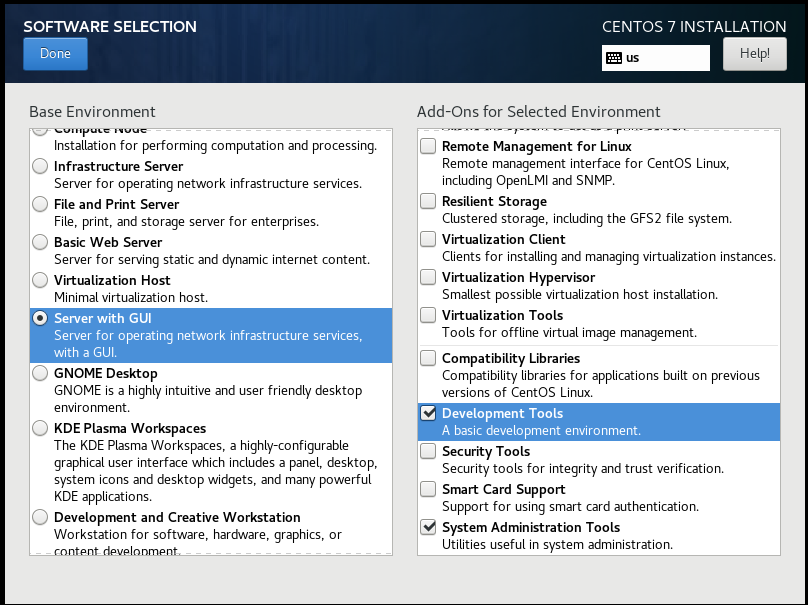Viewport: 808px width, 605px height.
Task: Click the keyboard layout icon
Action: (614, 58)
